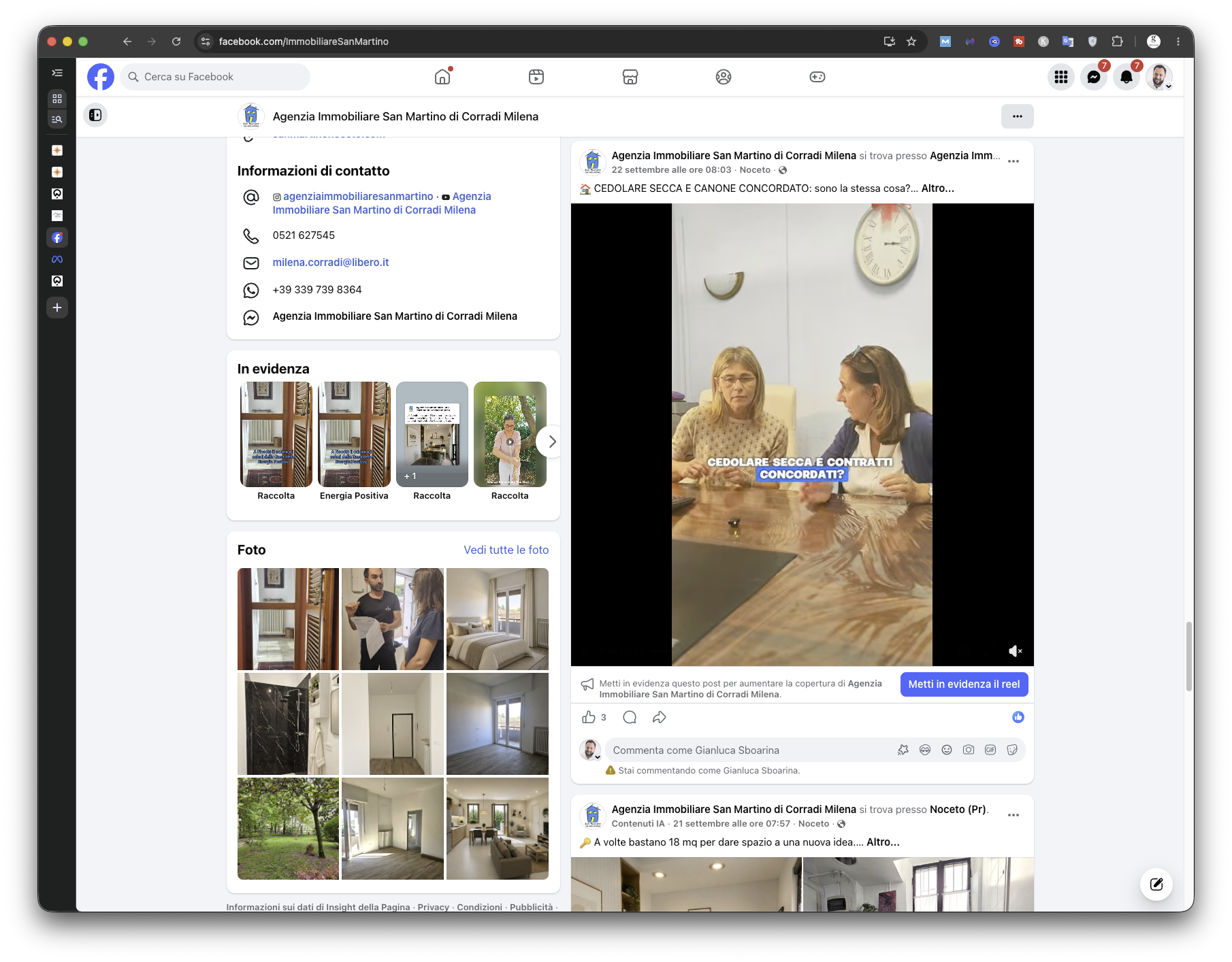Open browser extensions puzzle icon
1232x962 pixels.
click(x=1117, y=42)
